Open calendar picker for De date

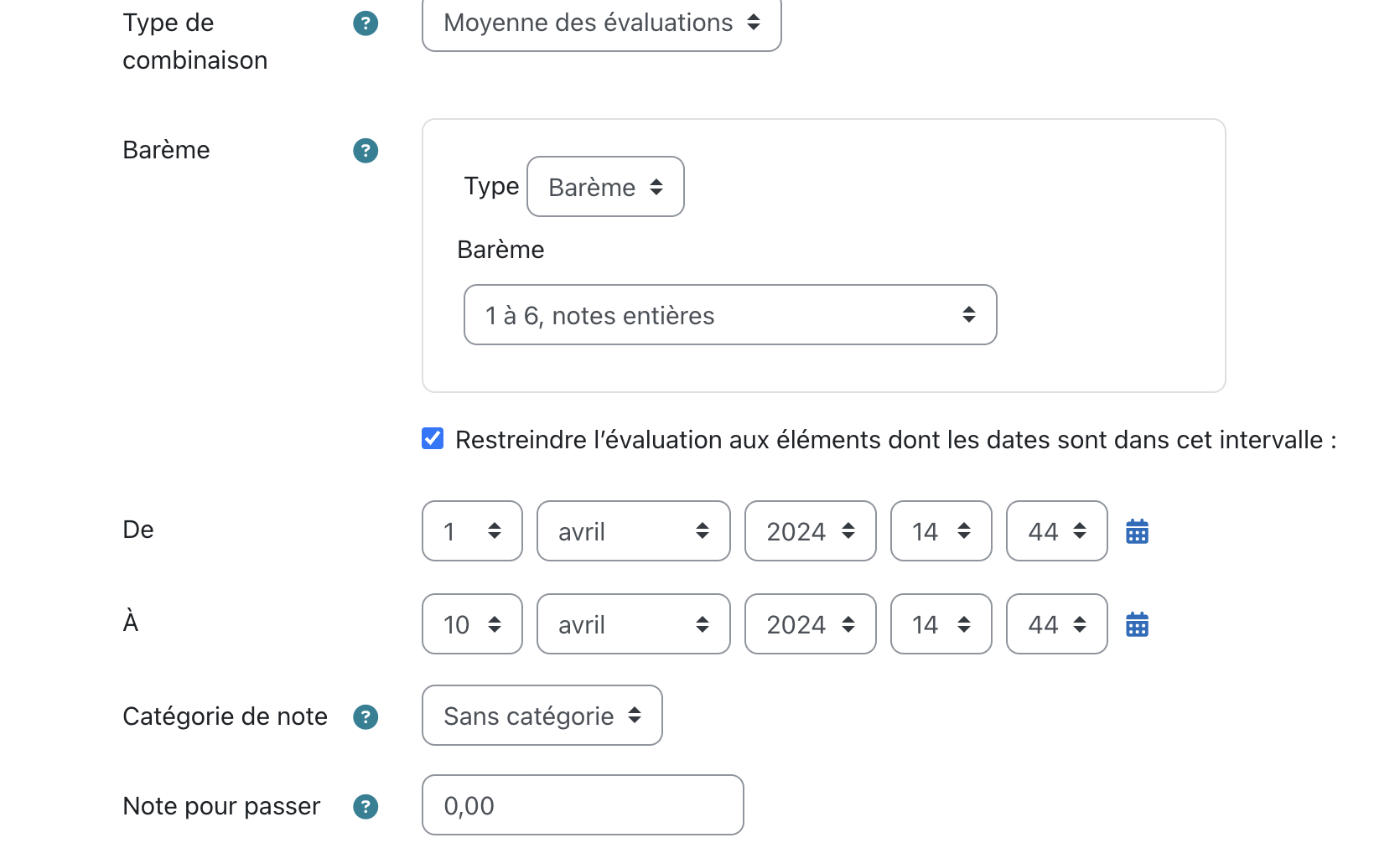click(x=1137, y=531)
